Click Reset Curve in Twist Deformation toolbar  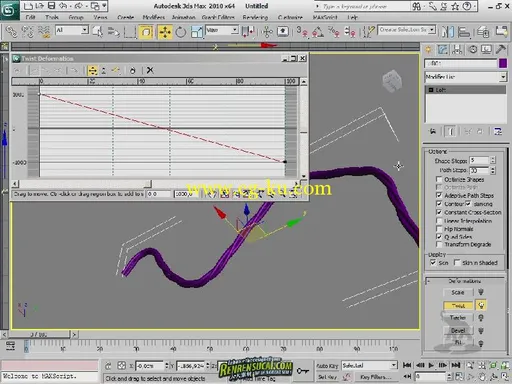132,70
